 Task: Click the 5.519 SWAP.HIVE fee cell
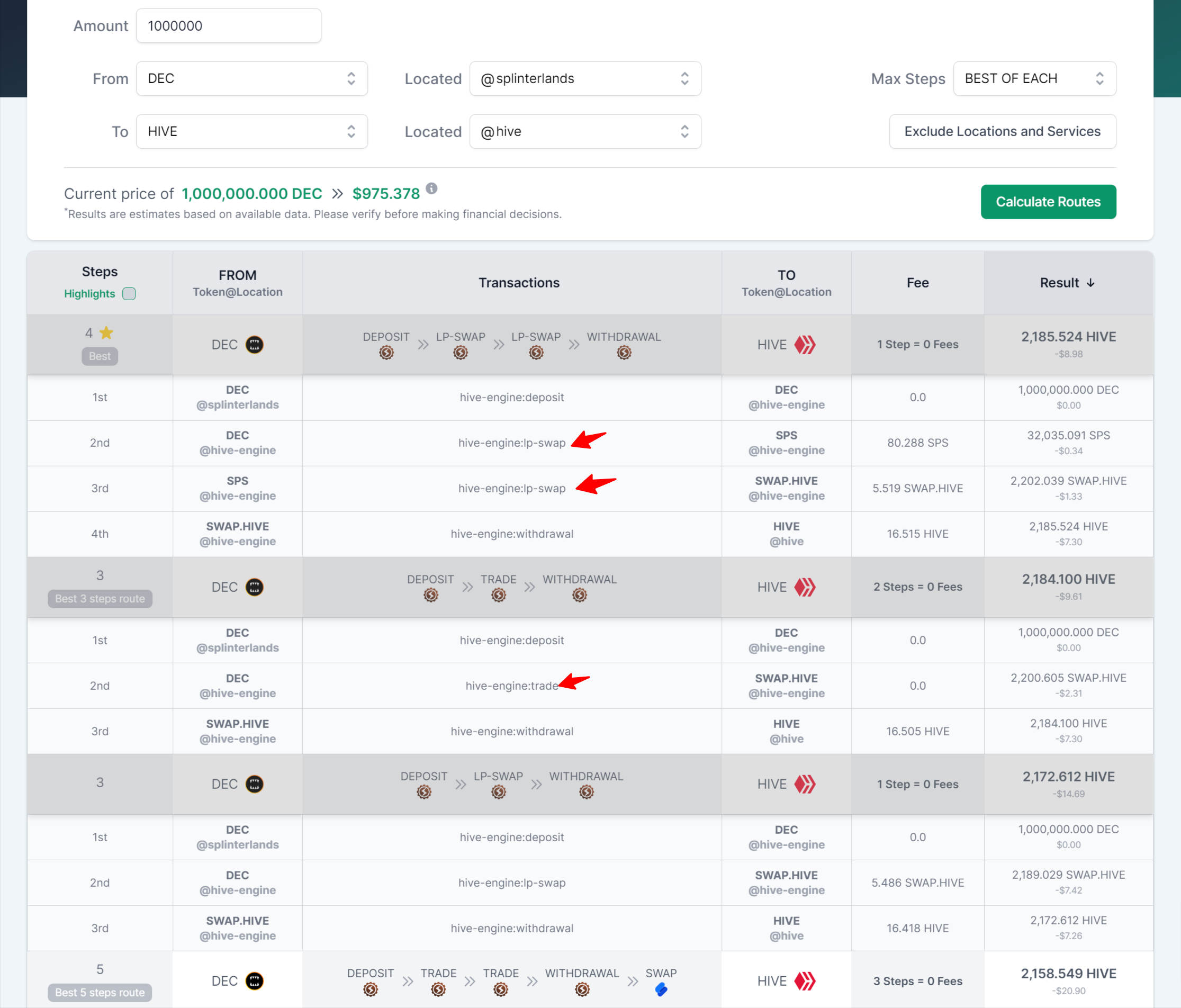coord(918,489)
